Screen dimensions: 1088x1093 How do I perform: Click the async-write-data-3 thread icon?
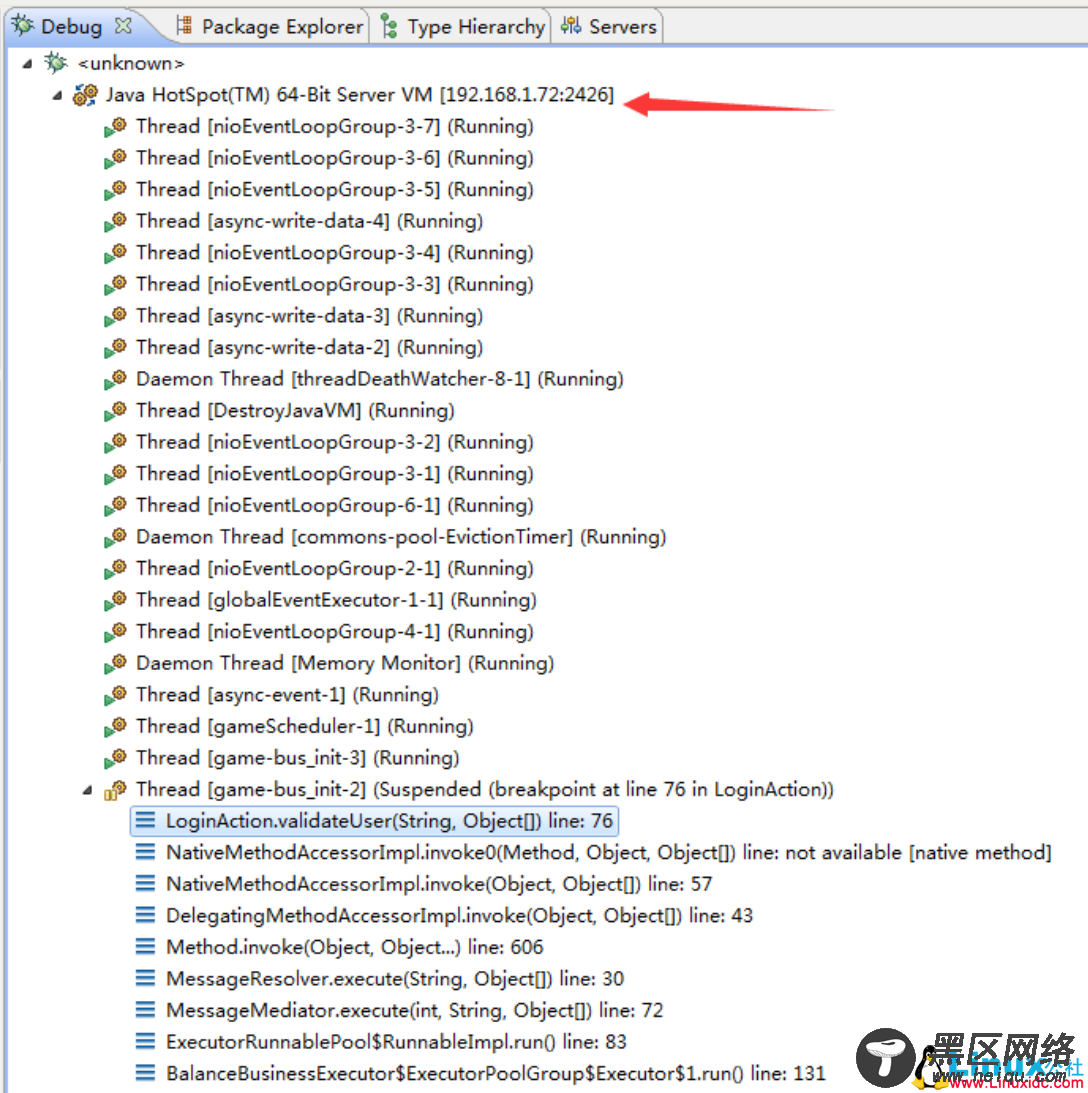(116, 316)
